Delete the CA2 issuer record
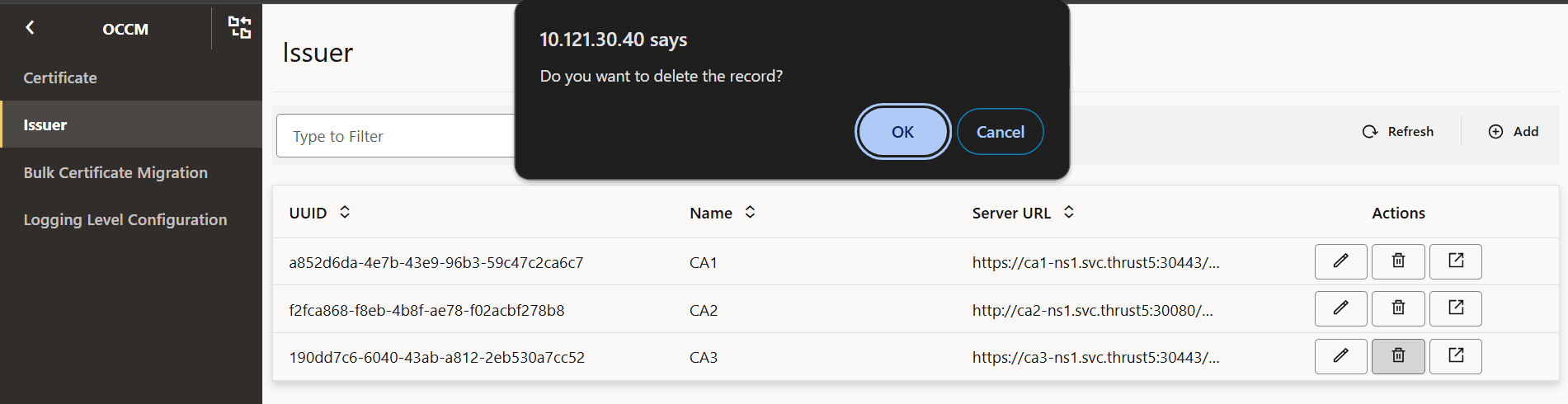The image size is (1568, 404). pos(1398,308)
